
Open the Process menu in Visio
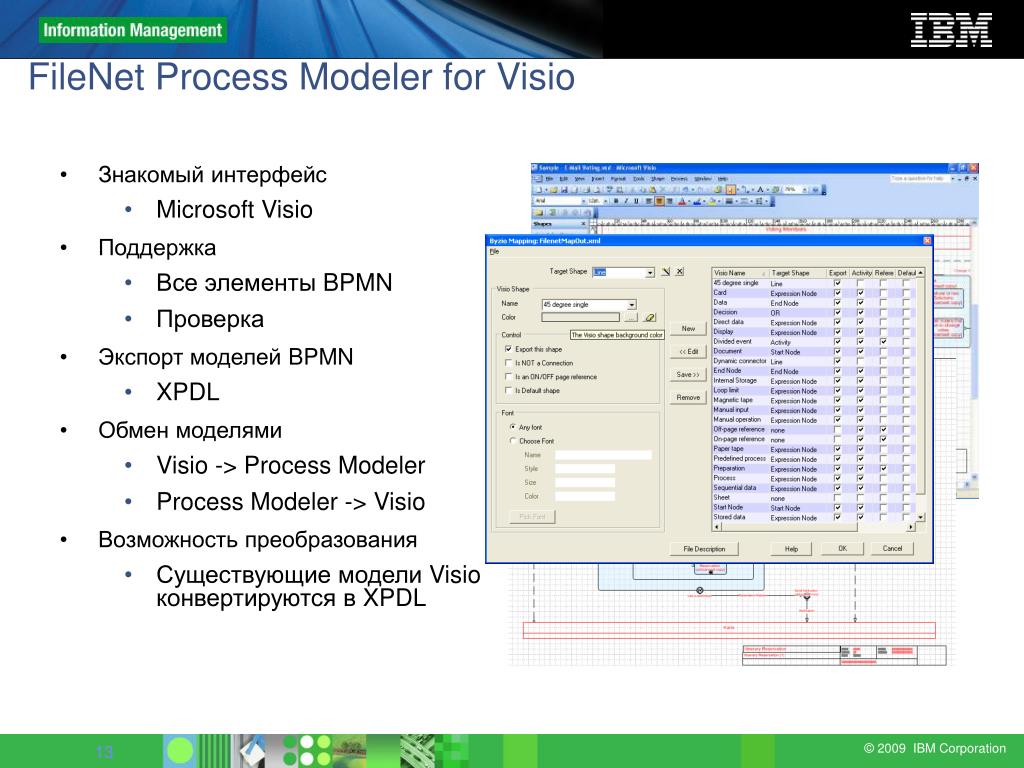tap(679, 178)
